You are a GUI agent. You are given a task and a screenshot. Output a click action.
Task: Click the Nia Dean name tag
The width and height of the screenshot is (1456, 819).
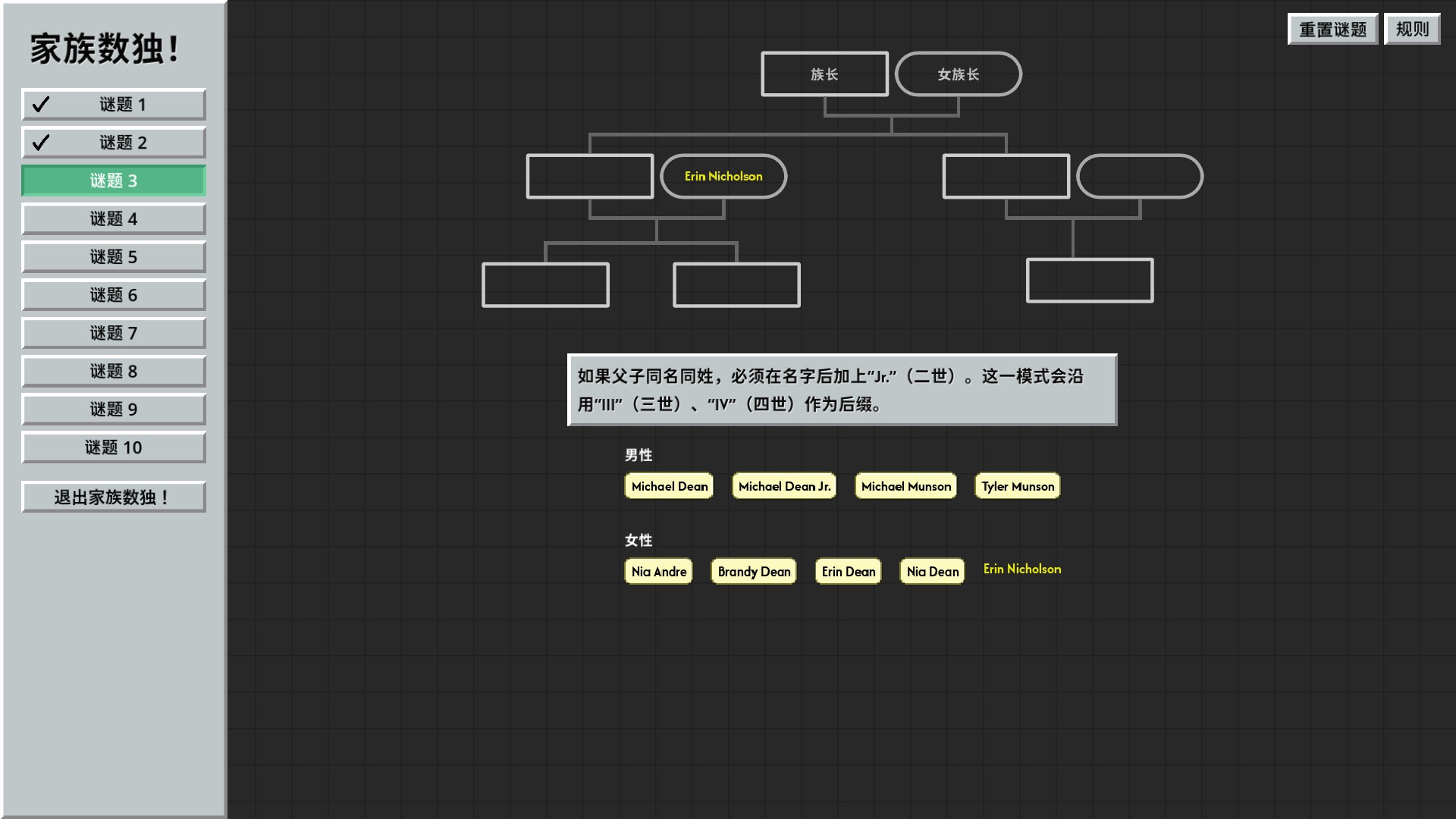(932, 571)
